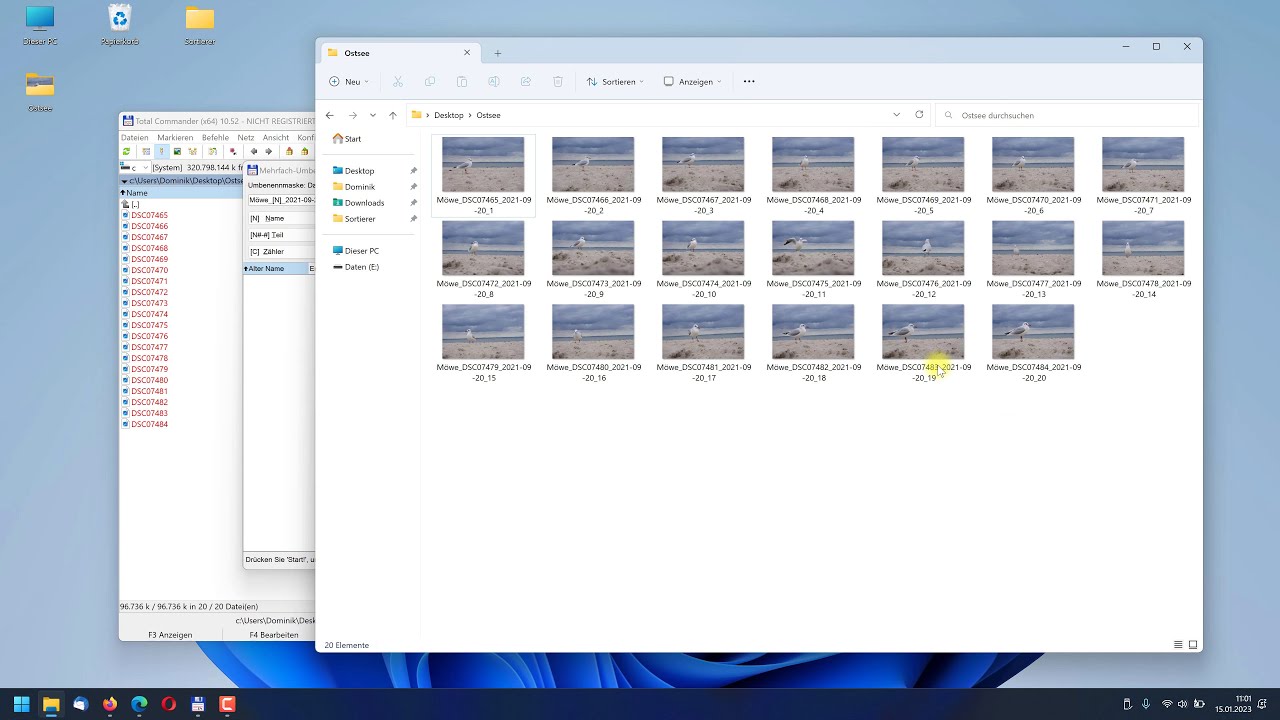The height and width of the screenshot is (720, 1280).
Task: Click the Copy icon in Explorer toolbar
Action: coord(430,81)
